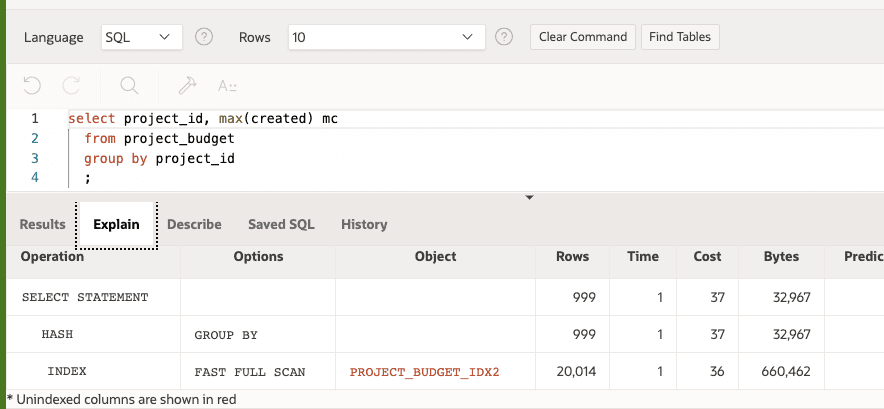Click the Redo icon in editor toolbar
The width and height of the screenshot is (884, 409).
(71, 86)
